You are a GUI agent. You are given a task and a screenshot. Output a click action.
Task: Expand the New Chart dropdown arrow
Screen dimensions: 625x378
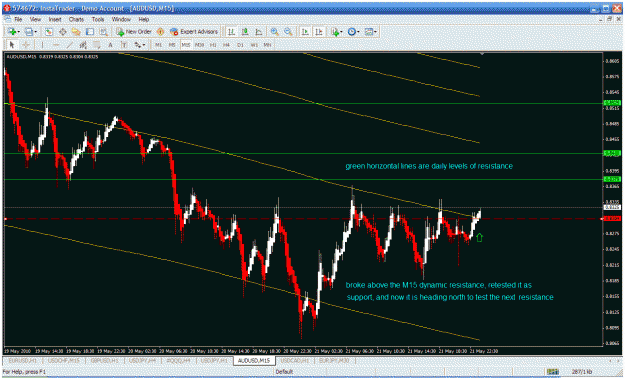point(18,32)
